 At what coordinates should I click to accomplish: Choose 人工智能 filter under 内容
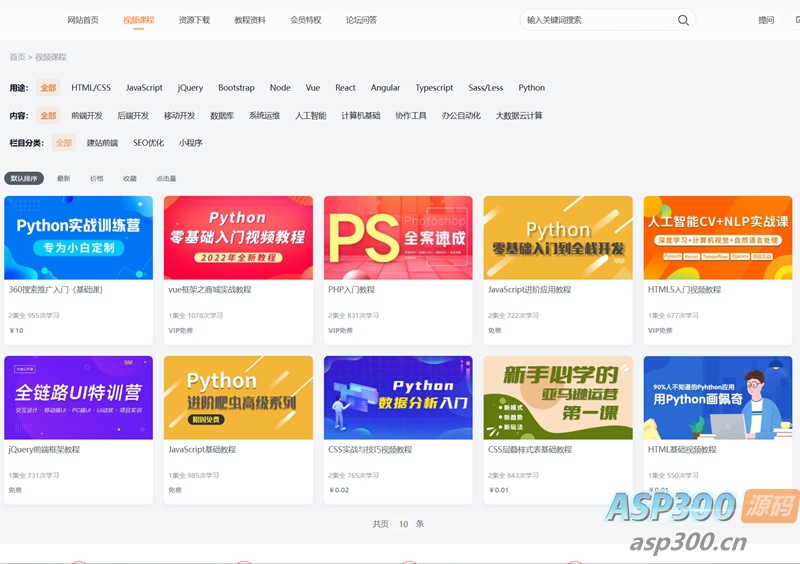pos(310,116)
